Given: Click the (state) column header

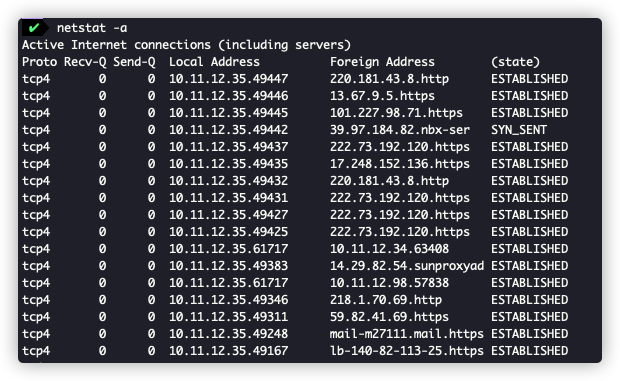Looking at the screenshot, I should coord(515,62).
